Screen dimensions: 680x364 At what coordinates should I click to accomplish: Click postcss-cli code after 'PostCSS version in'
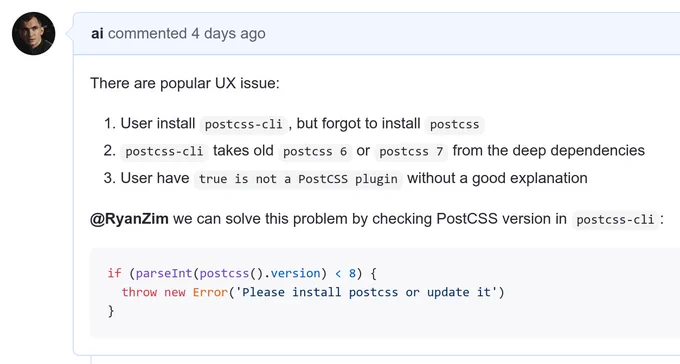615,220
